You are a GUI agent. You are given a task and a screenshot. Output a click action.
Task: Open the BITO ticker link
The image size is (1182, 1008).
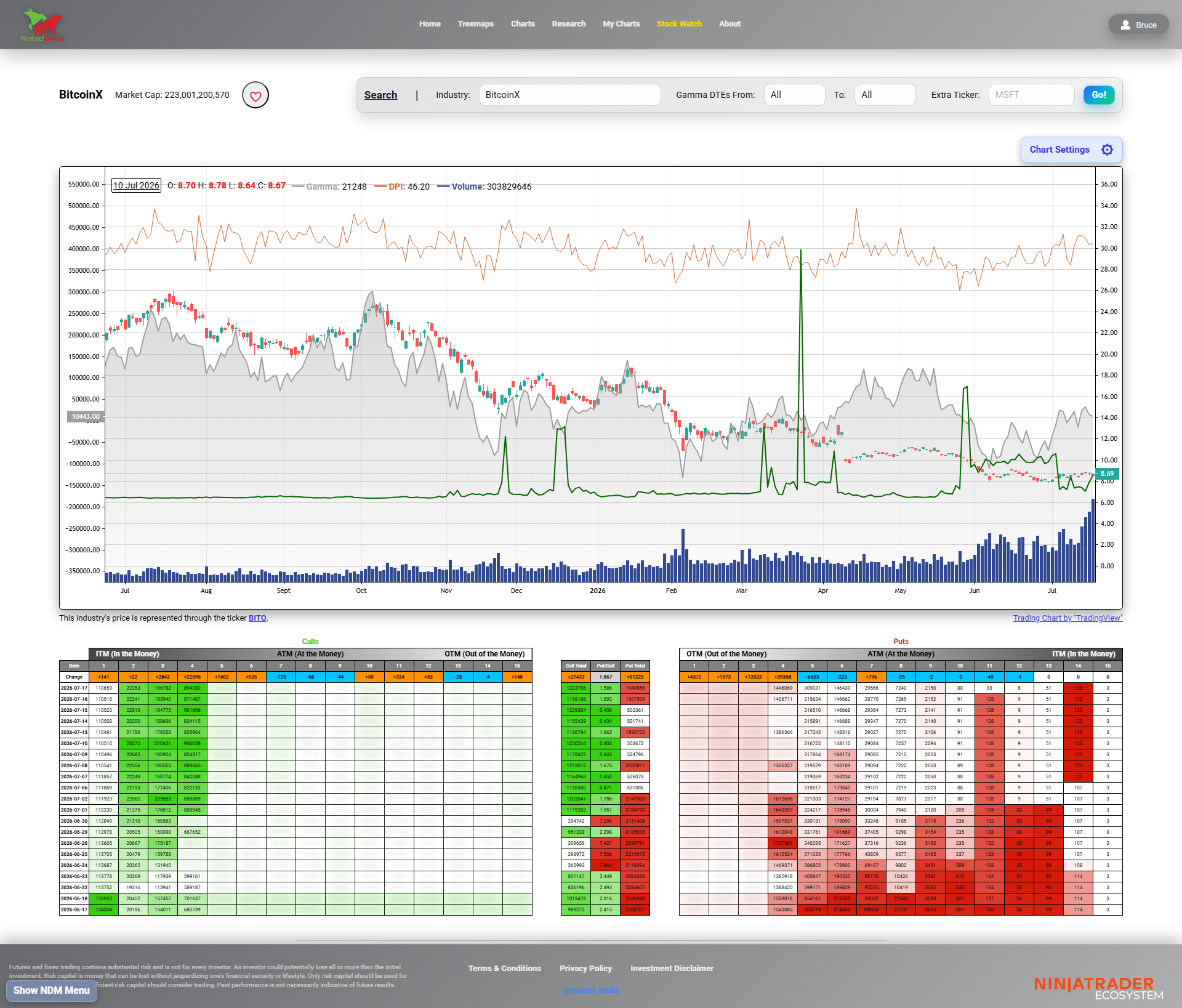[257, 618]
